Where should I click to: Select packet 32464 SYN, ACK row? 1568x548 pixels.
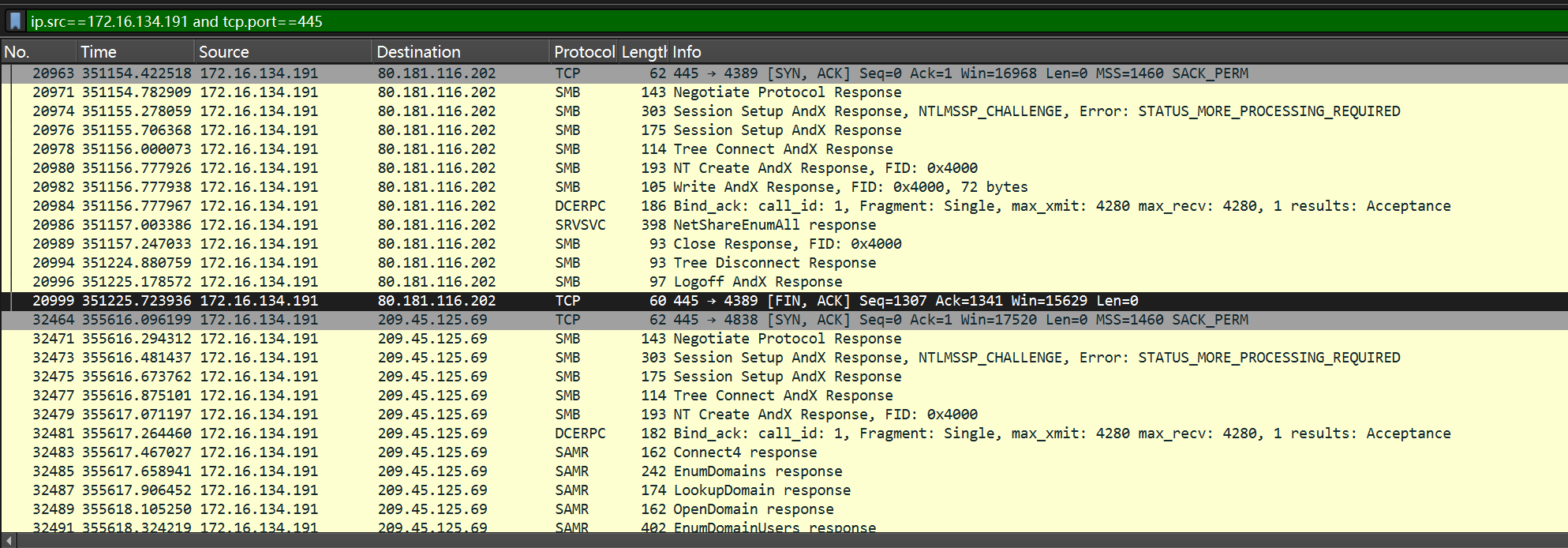784,320
